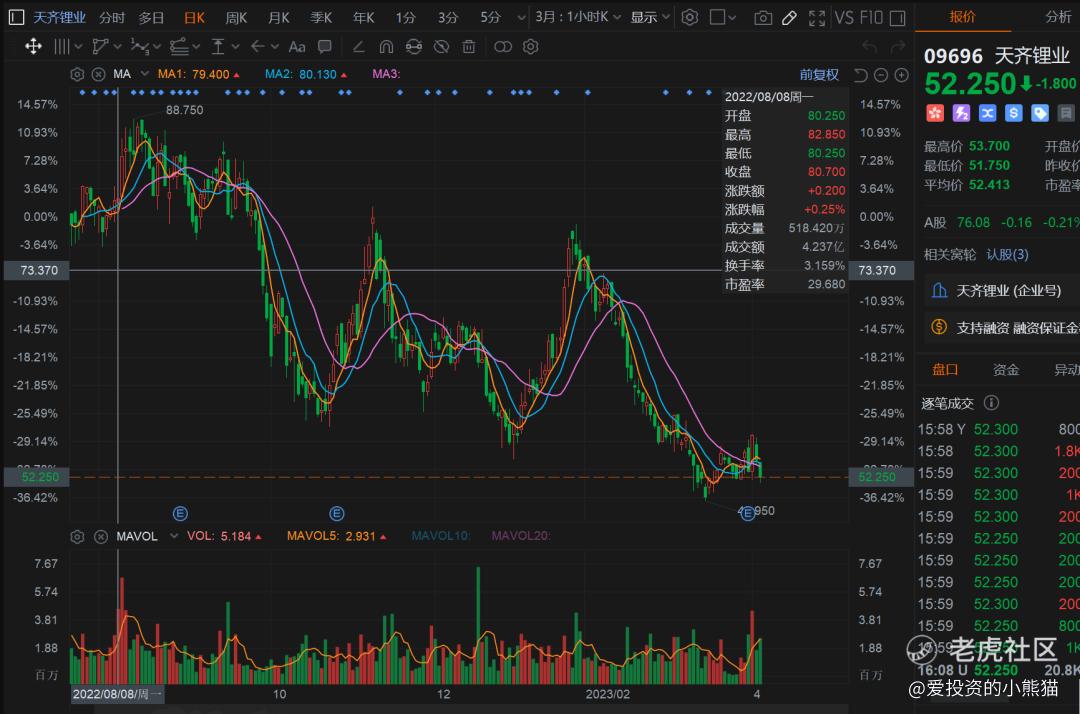Switch to 多日 multi-day tab
This screenshot has height=714, width=1080.
[x=151, y=18]
